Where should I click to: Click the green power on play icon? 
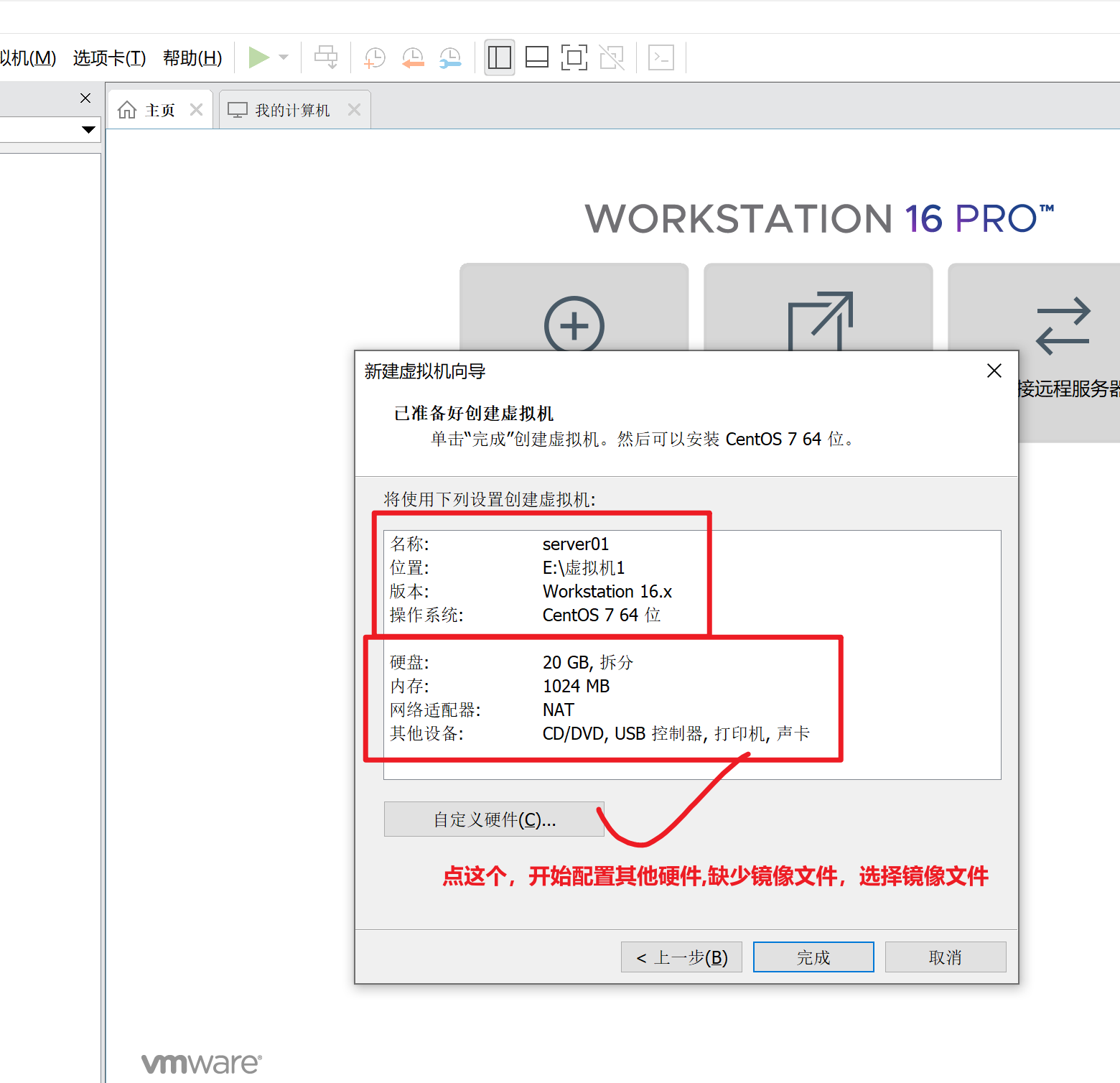[258, 57]
